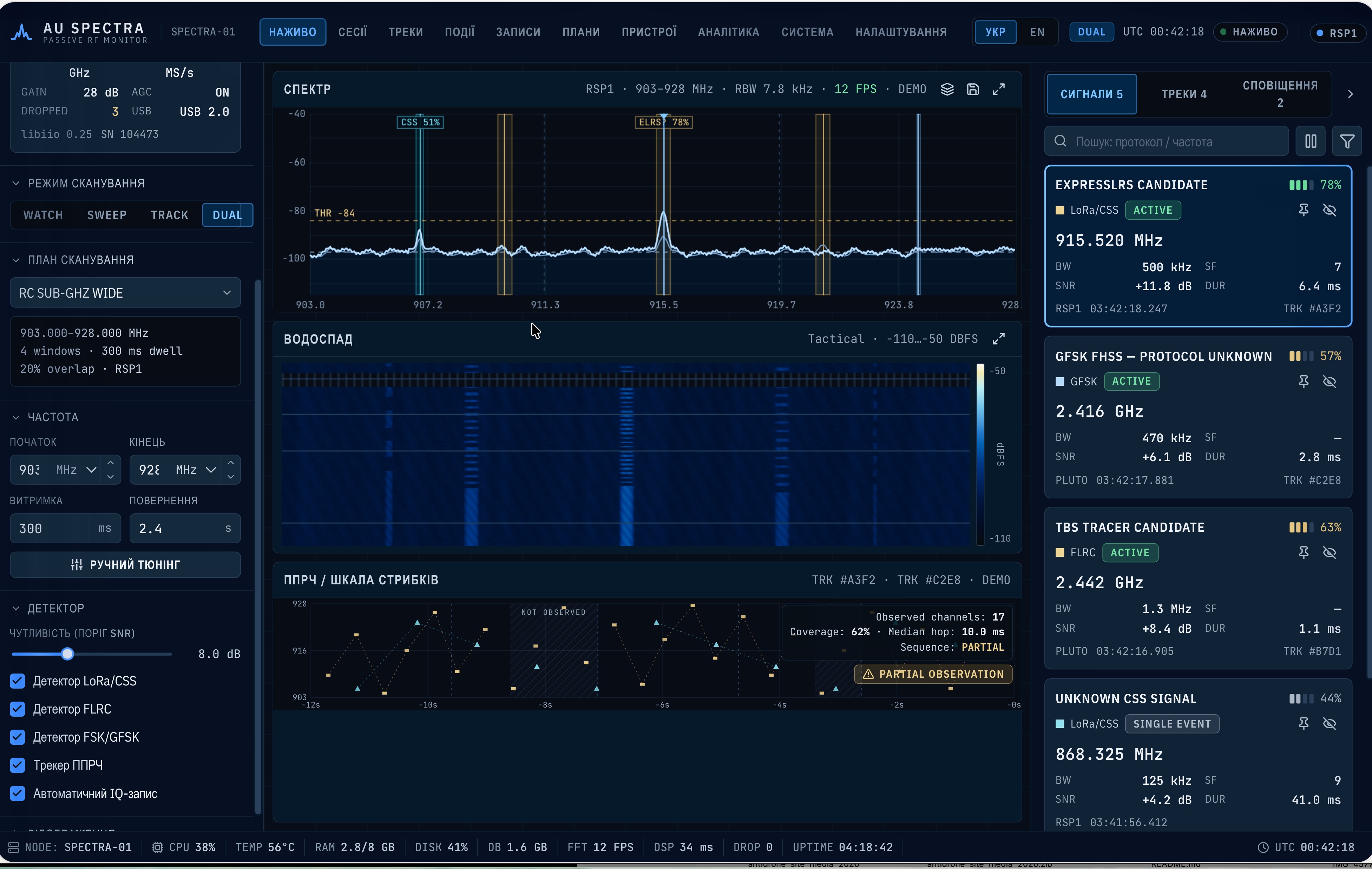The width and height of the screenshot is (1372, 869).
Task: Click the DUAL badge in the header
Action: [1092, 32]
